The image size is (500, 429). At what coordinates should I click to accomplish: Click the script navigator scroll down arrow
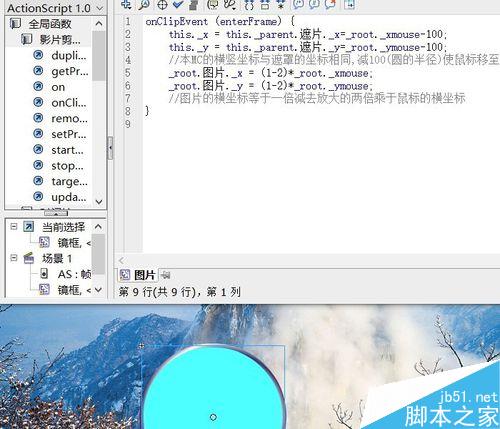(x=98, y=290)
